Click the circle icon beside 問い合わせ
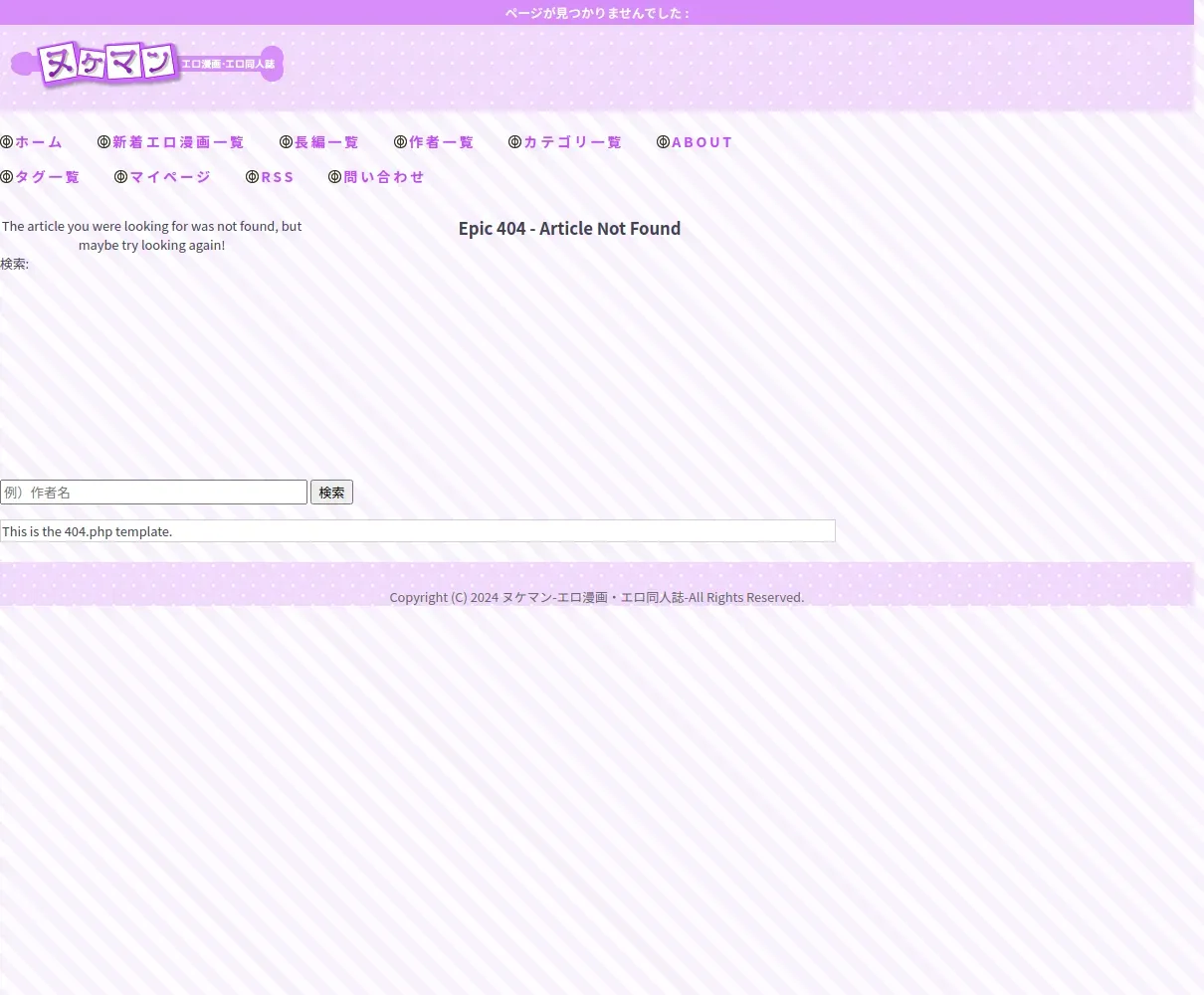This screenshot has width=1204, height=995. tap(334, 177)
